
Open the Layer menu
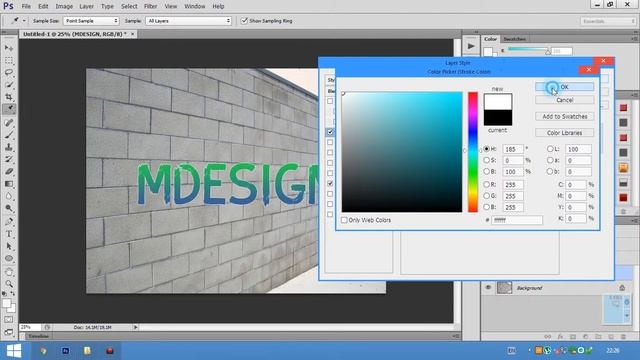(86, 6)
